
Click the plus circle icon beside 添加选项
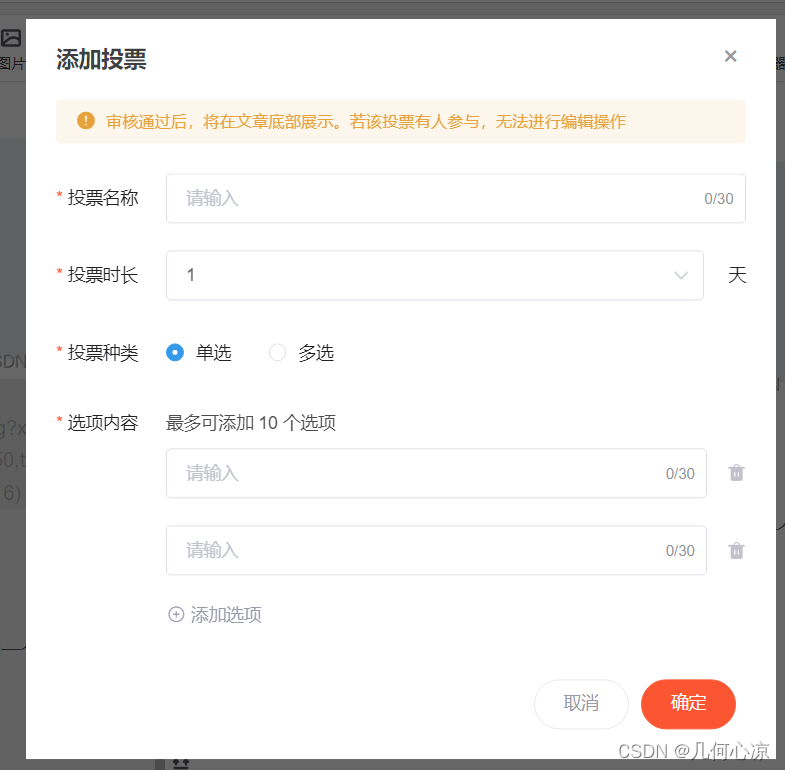[176, 614]
